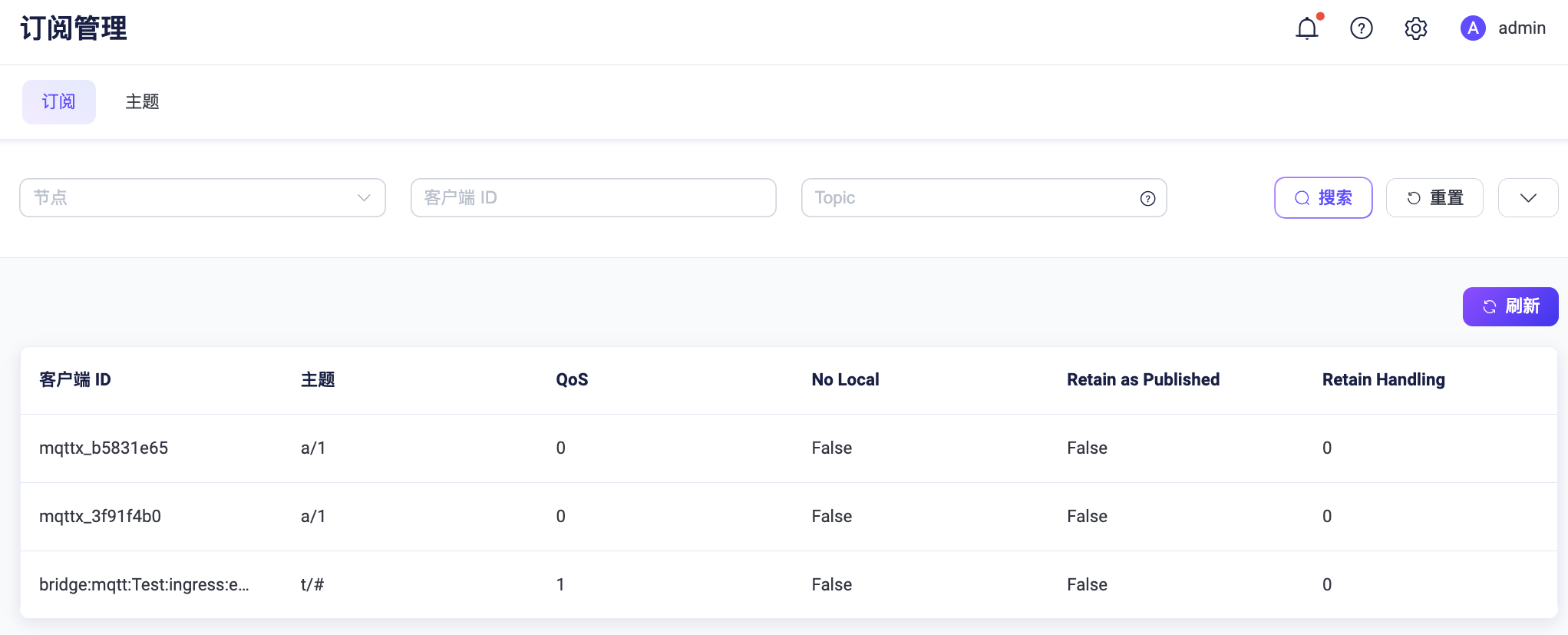1568x635 pixels.
Task: Switch to the 主题 tab
Action: coord(143,102)
